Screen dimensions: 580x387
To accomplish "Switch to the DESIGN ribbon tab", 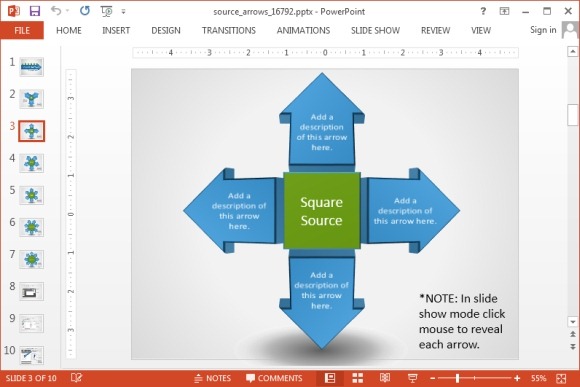I will click(166, 30).
